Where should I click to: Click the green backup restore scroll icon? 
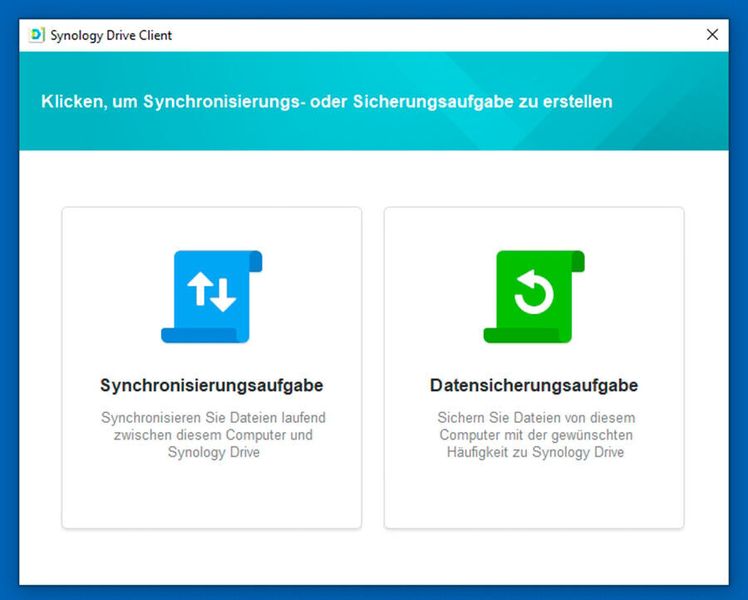[534, 297]
